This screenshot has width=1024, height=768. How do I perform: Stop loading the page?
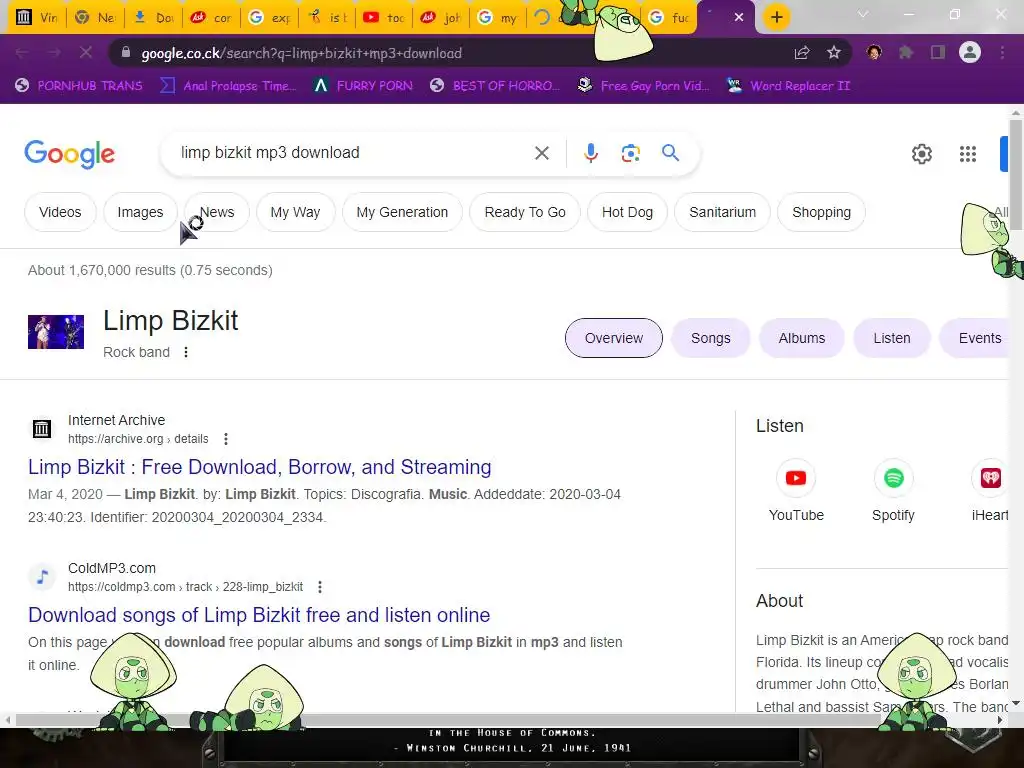[86, 52]
